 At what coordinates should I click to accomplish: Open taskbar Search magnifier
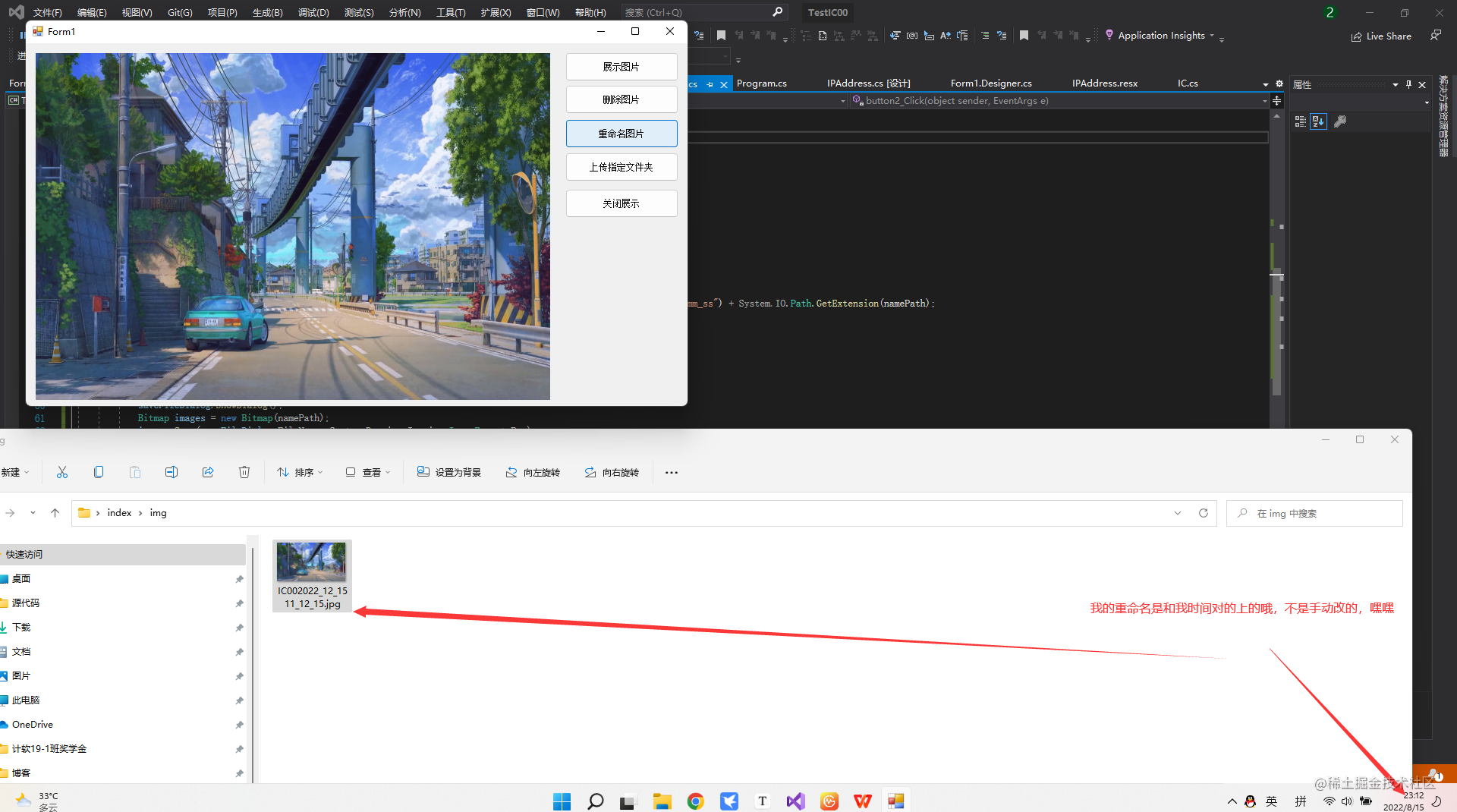(x=596, y=801)
